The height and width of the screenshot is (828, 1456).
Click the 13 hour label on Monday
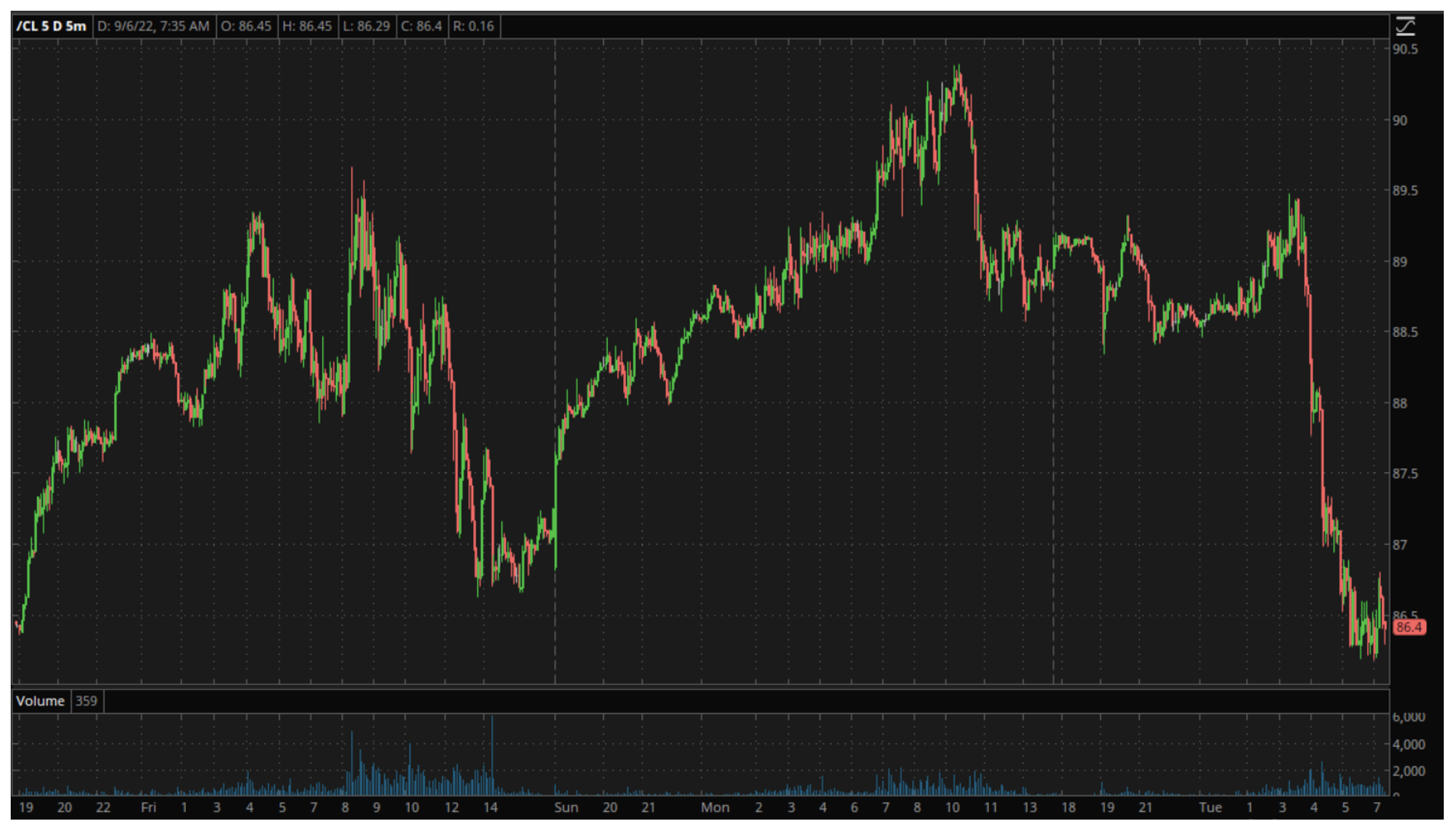[1030, 807]
